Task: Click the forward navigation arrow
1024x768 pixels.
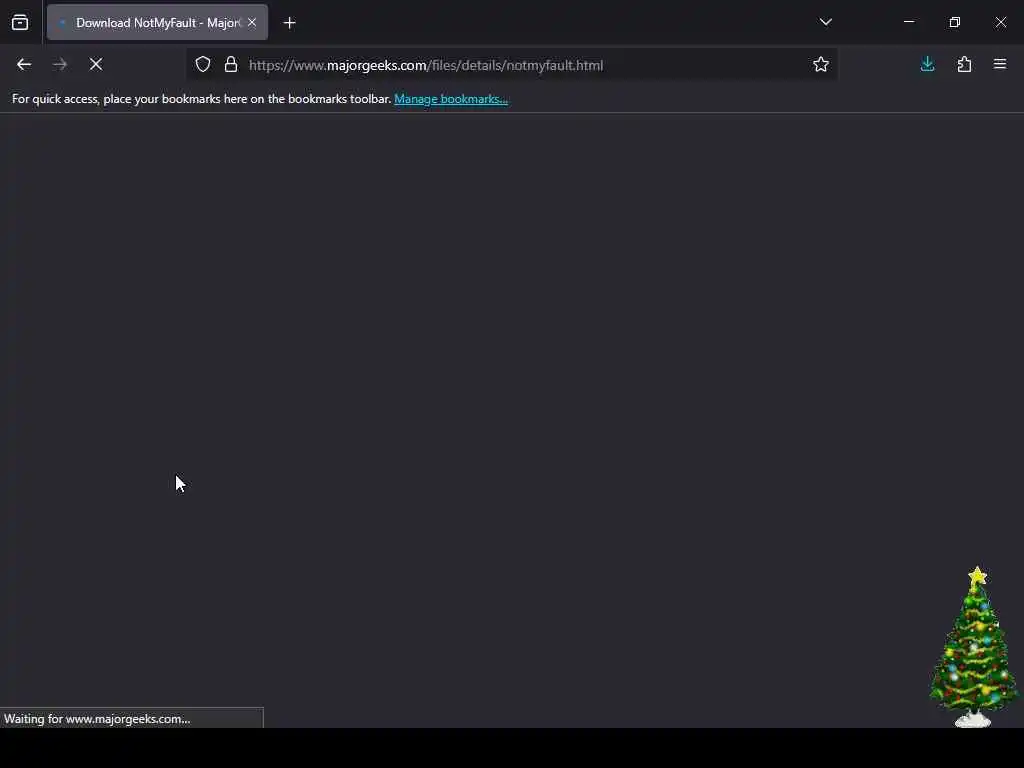Action: coord(60,65)
